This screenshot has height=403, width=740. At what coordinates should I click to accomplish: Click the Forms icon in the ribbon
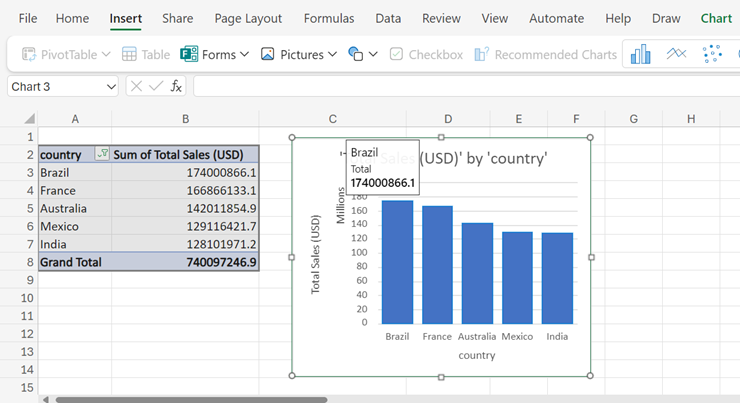189,54
